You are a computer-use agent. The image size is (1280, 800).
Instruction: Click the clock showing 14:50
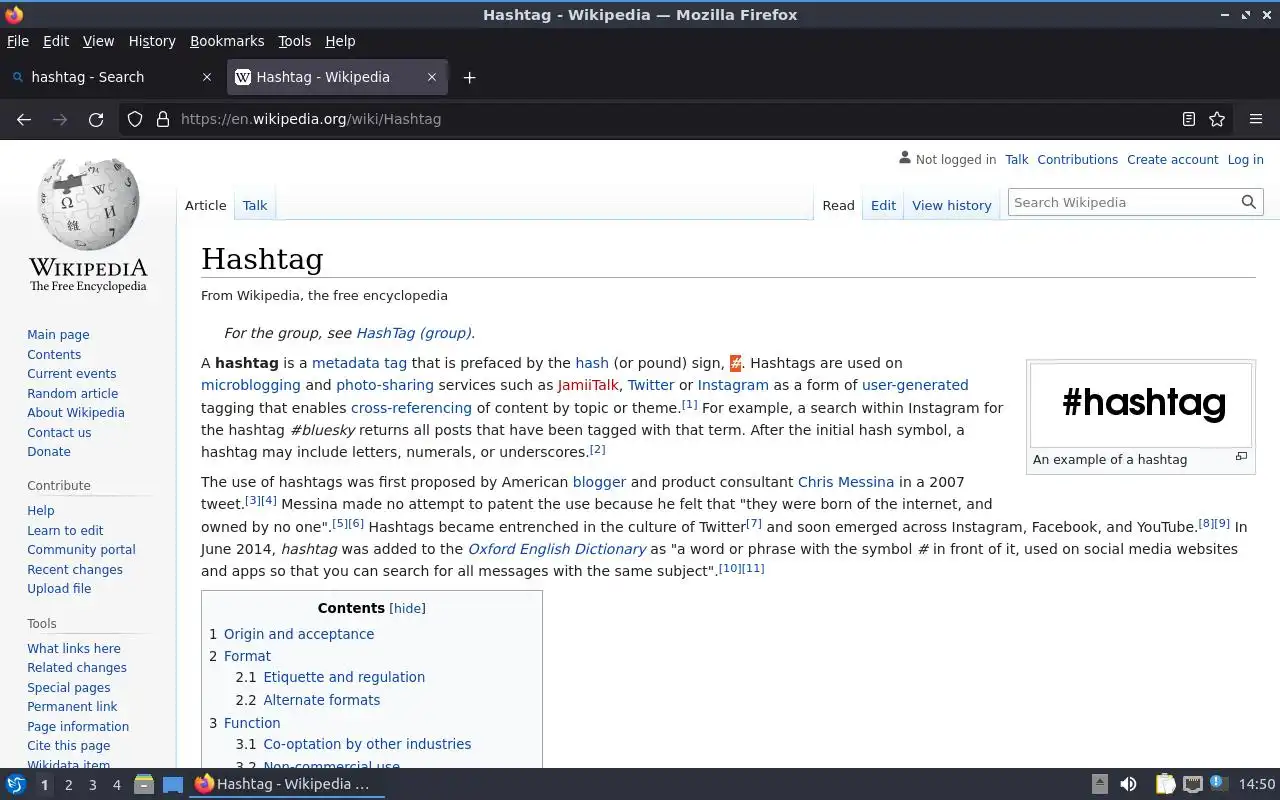coord(1257,785)
